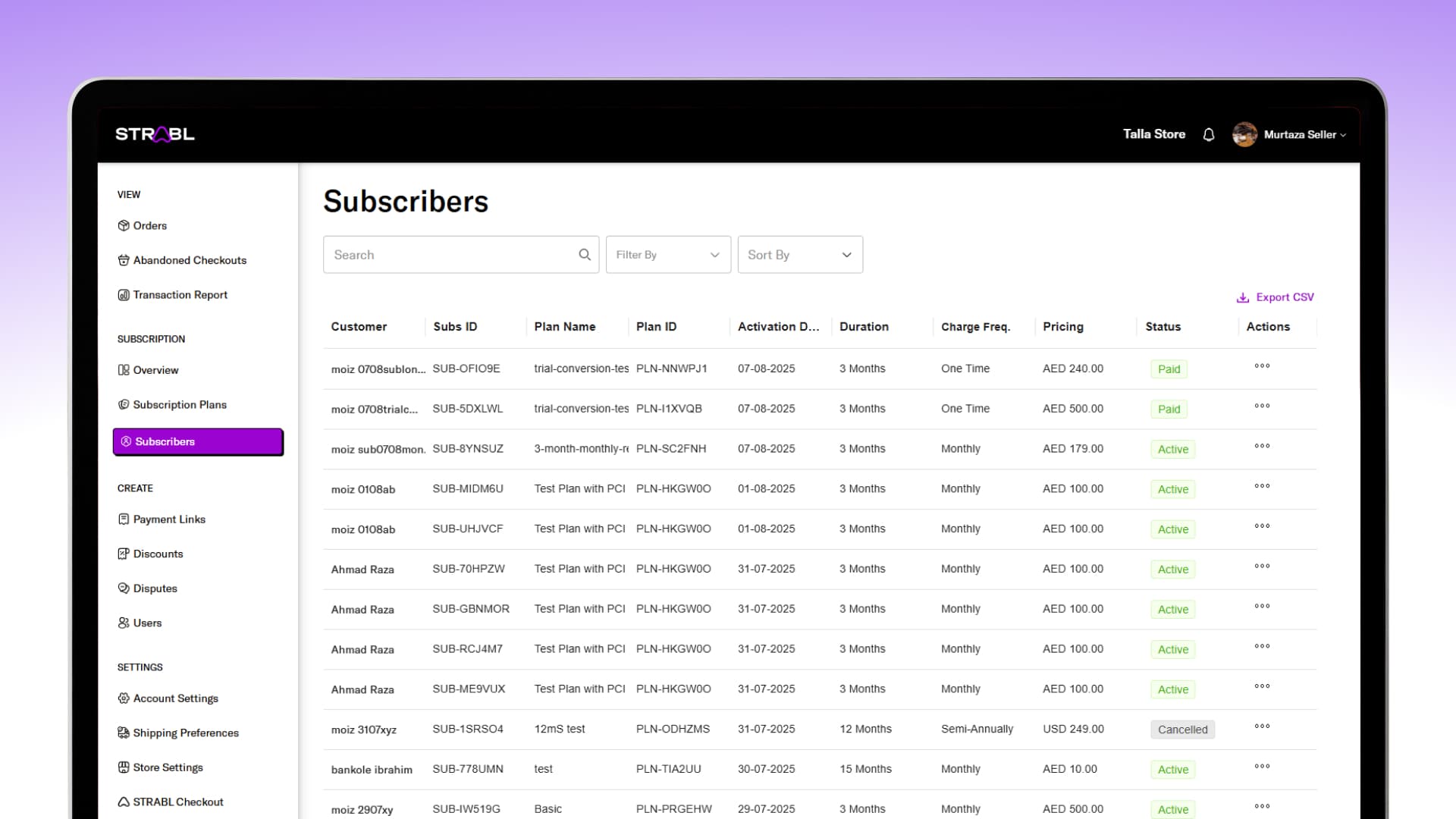Open Payment Links page
Viewport: 1456px width, 819px height.
coord(169,519)
